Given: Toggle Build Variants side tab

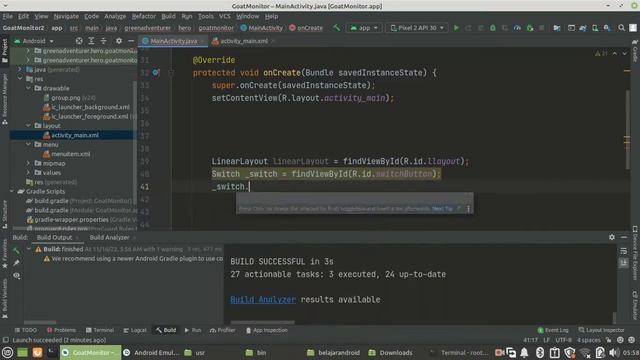Looking at the screenshot, I should 4,298.
